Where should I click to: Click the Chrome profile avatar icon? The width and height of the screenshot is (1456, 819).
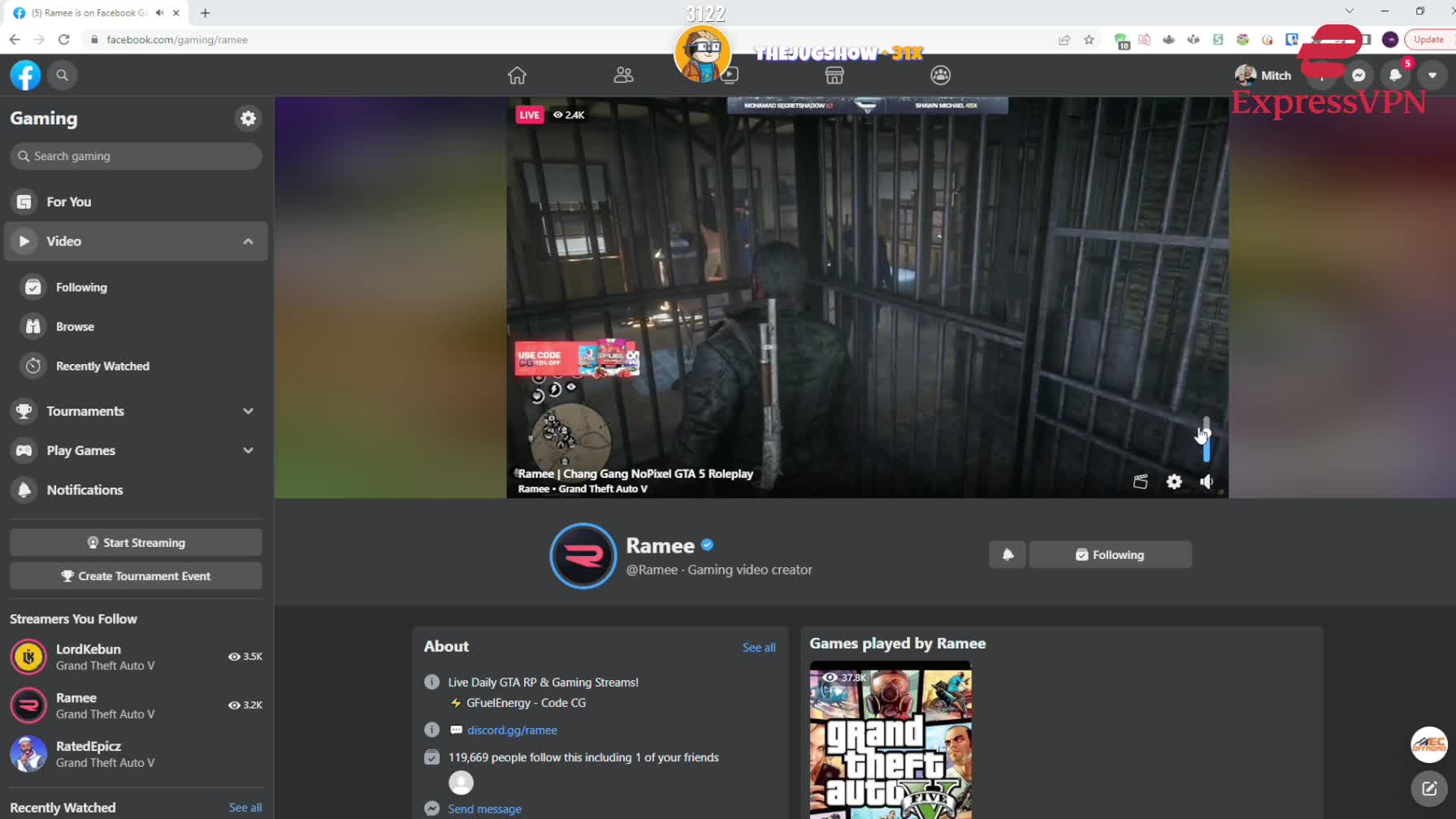1390,39
